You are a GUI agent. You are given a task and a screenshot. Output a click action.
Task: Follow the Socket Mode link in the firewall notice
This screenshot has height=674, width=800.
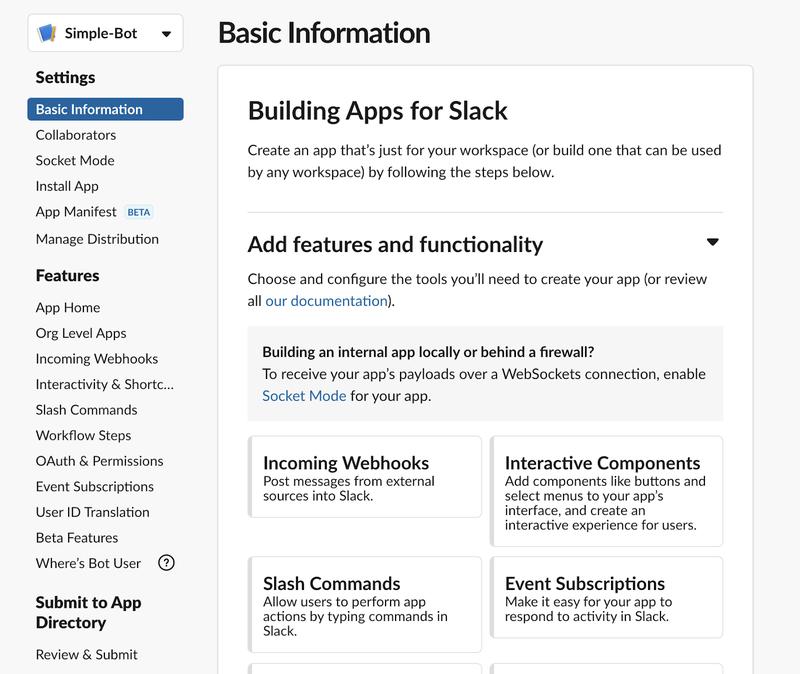click(x=304, y=395)
